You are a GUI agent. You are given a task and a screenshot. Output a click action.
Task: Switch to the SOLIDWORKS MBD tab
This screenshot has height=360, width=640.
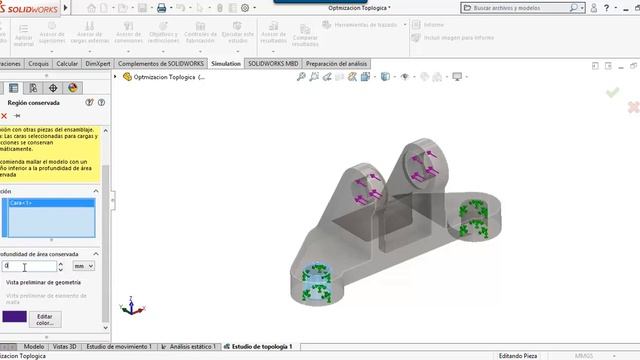tap(273, 64)
